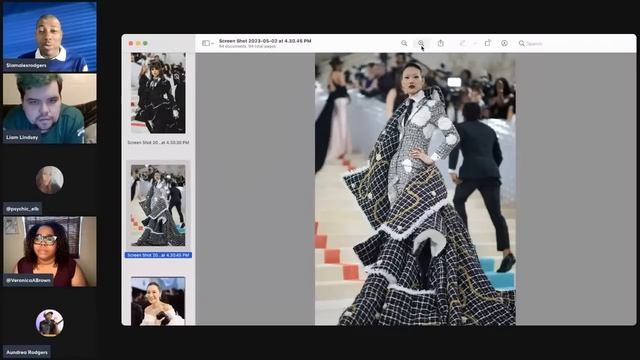The image size is (640, 360).
Task: Expand the highlight color dropdown arrow
Action: (x=475, y=43)
